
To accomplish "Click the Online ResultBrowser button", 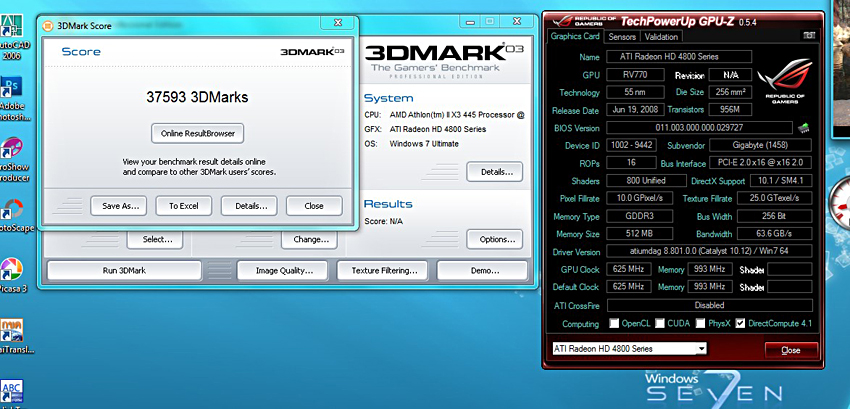I will pyautogui.click(x=198, y=133).
